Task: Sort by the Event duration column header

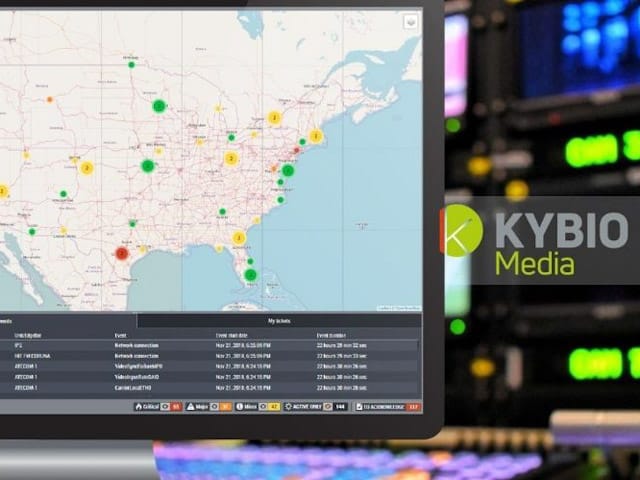Action: tap(331, 336)
